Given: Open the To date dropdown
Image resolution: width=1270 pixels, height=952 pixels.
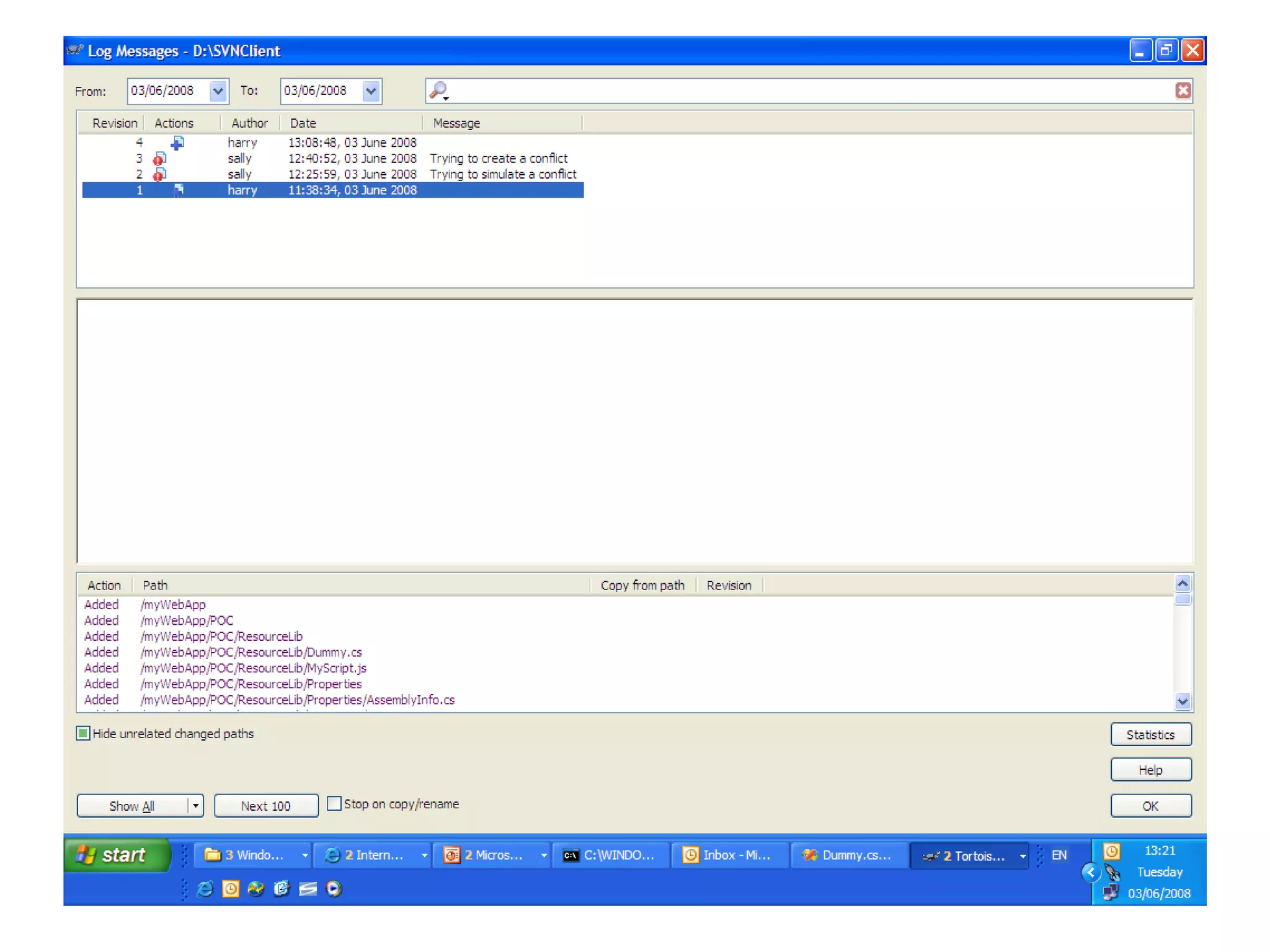Looking at the screenshot, I should (371, 91).
